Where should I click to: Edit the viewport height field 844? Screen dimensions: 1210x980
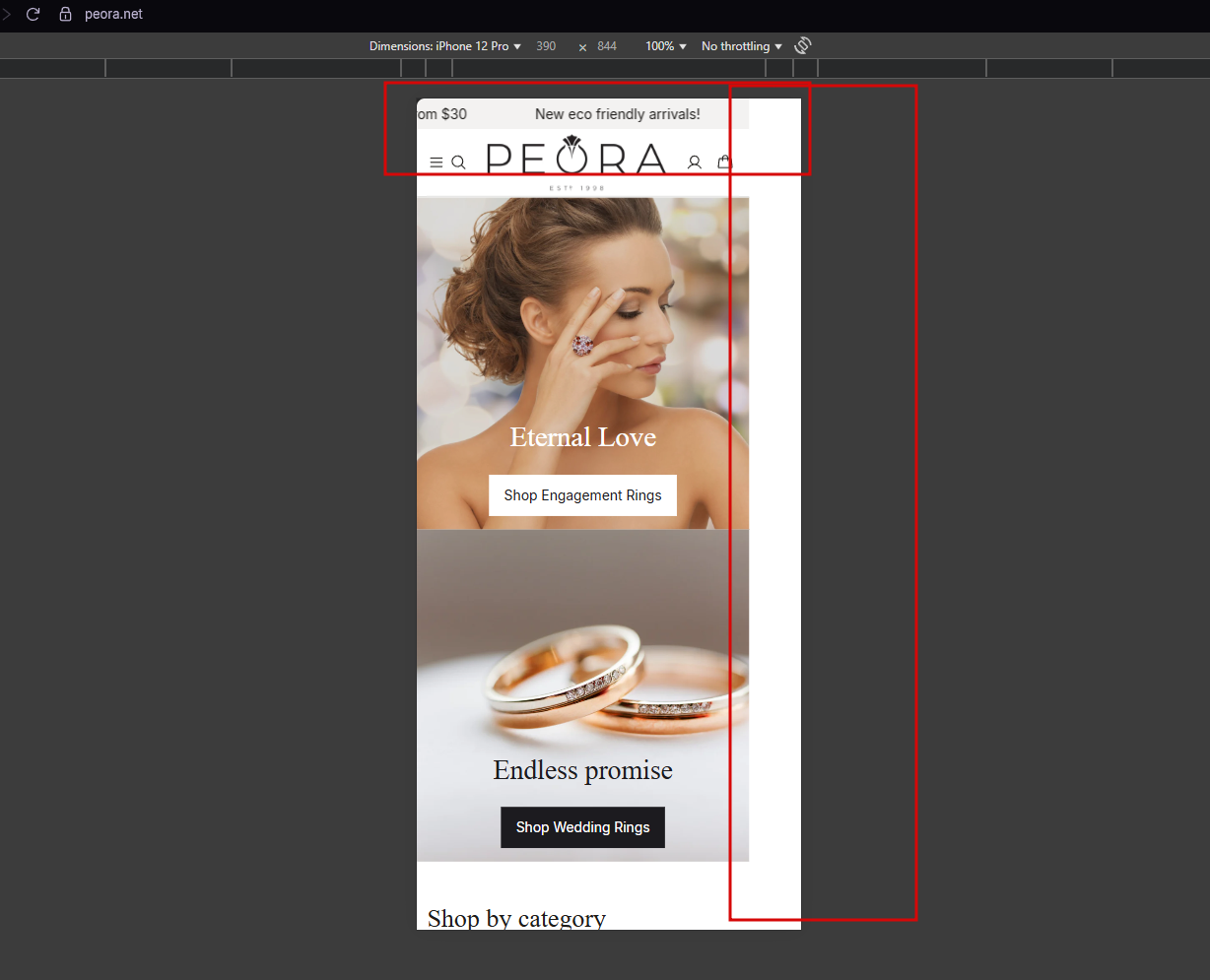pos(607,46)
